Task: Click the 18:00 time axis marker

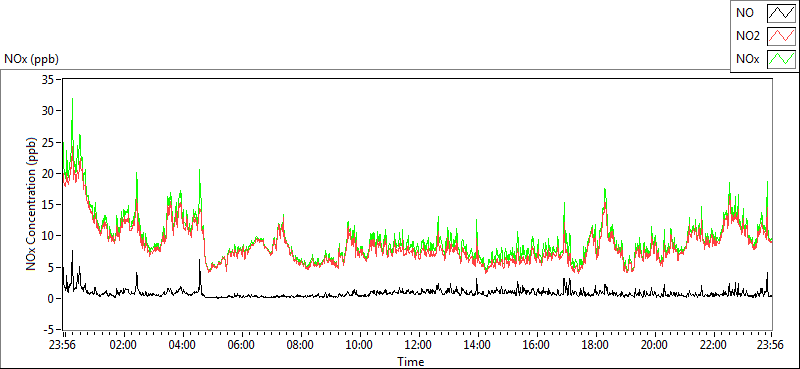Action: point(594,344)
